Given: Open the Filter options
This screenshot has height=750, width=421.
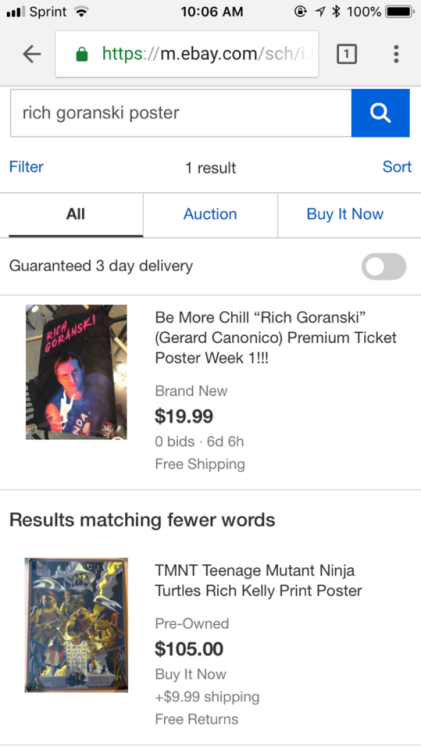Looking at the screenshot, I should (26, 167).
